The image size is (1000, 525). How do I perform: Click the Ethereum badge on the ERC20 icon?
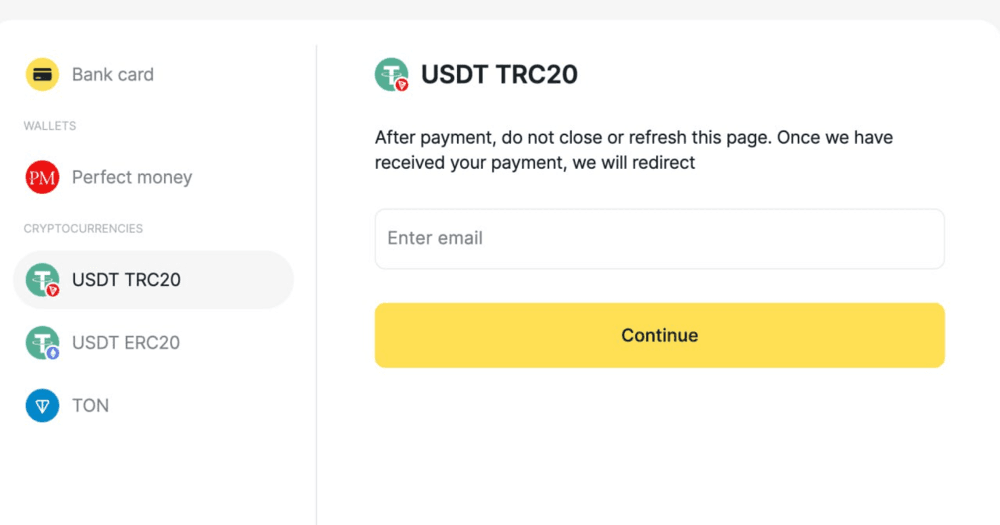click(53, 353)
